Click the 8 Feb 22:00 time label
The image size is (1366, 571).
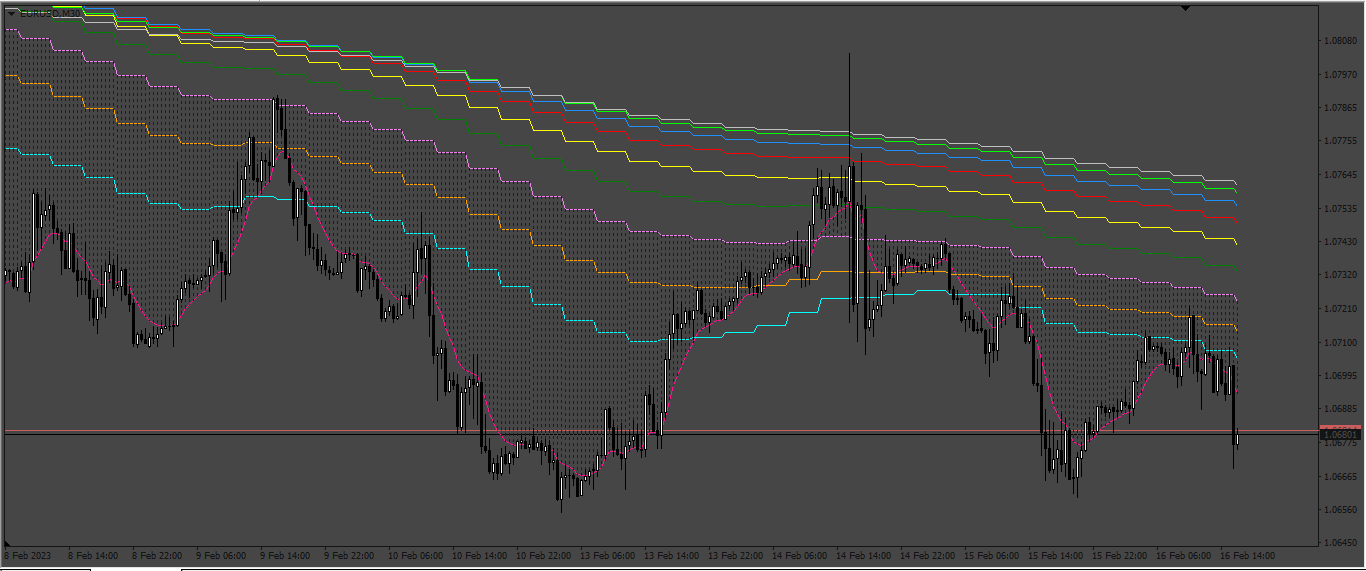(158, 554)
